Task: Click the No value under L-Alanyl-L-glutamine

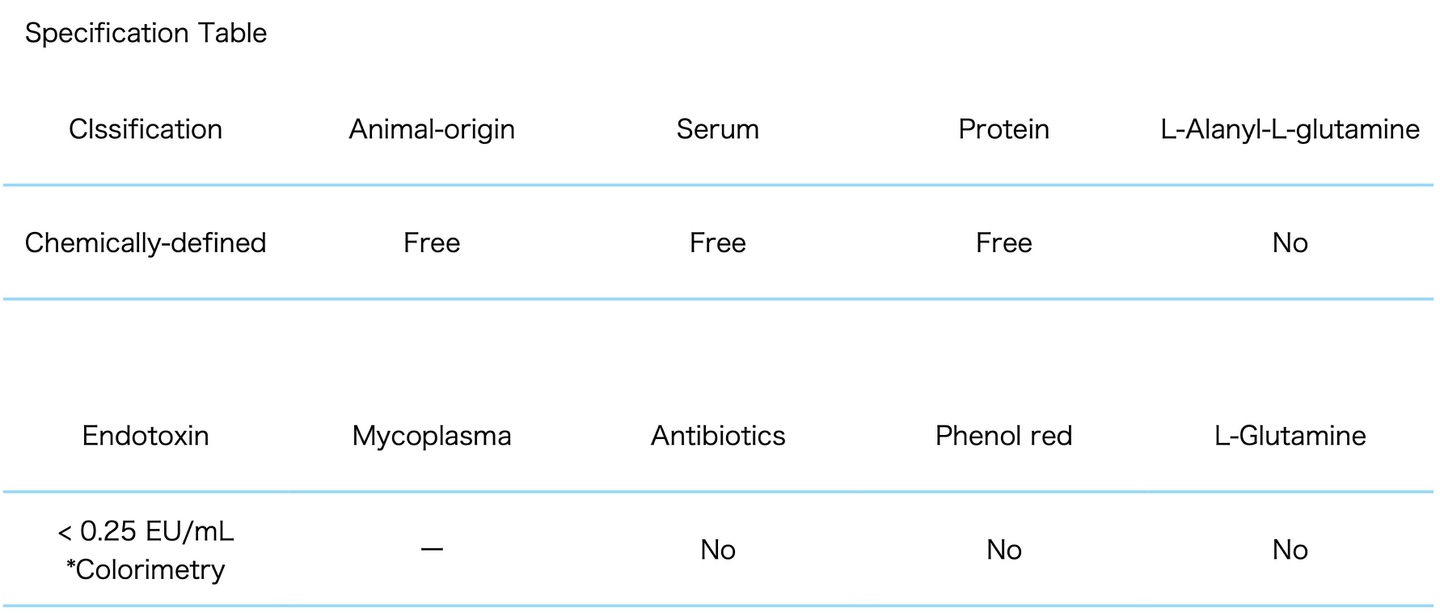Action: (1290, 243)
